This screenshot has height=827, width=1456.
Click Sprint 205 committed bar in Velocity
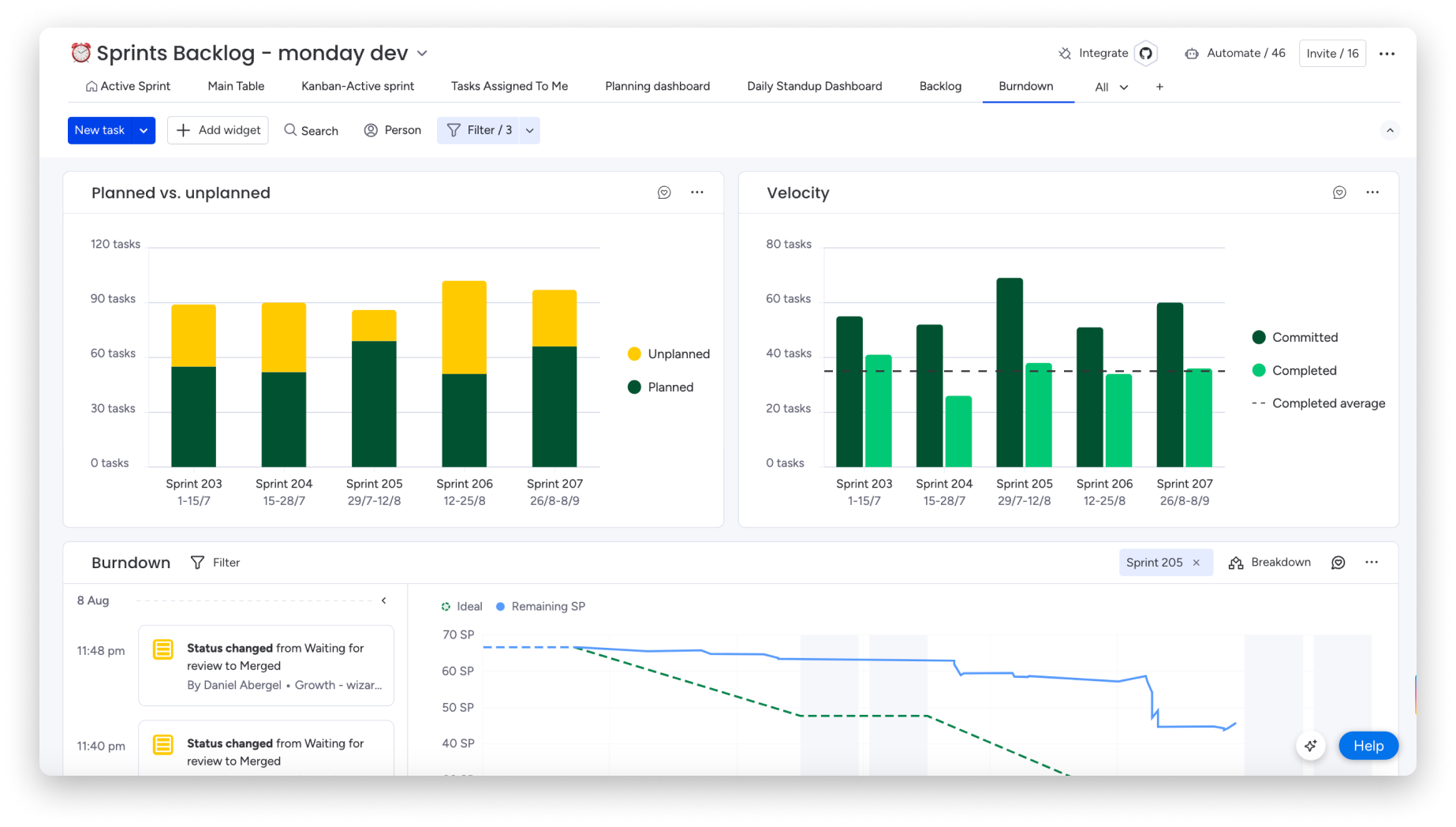pyautogui.click(x=1010, y=372)
